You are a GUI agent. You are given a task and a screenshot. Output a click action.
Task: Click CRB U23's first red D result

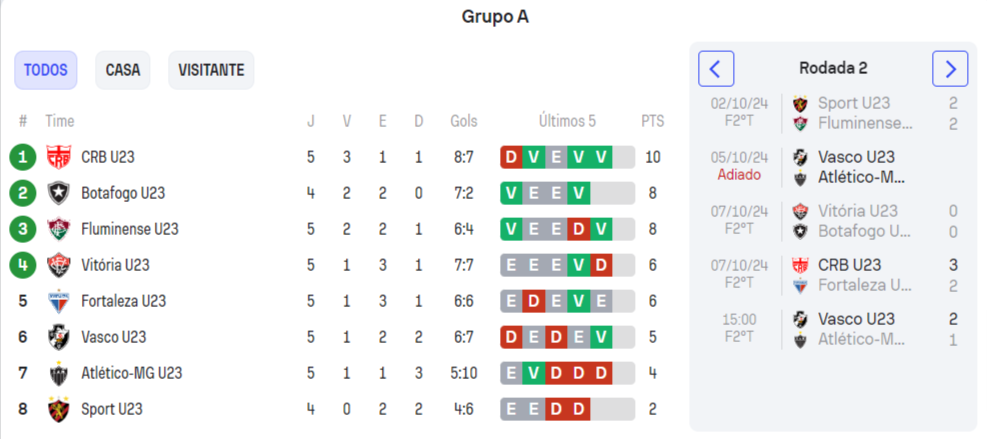click(511, 157)
